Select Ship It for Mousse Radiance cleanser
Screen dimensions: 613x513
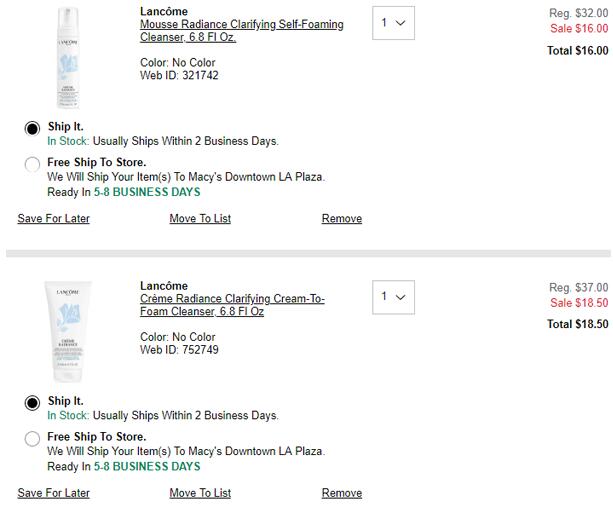pyautogui.click(x=32, y=128)
